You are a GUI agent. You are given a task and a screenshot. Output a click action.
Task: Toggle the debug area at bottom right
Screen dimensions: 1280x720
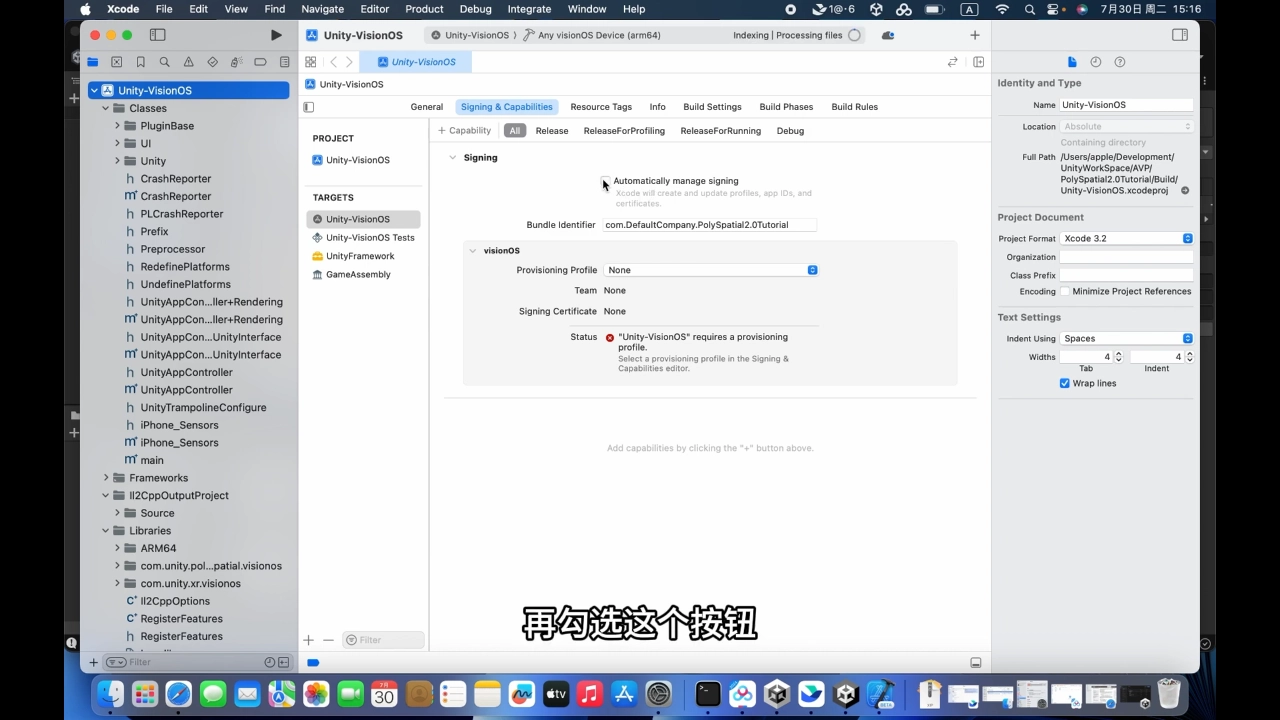(x=976, y=663)
